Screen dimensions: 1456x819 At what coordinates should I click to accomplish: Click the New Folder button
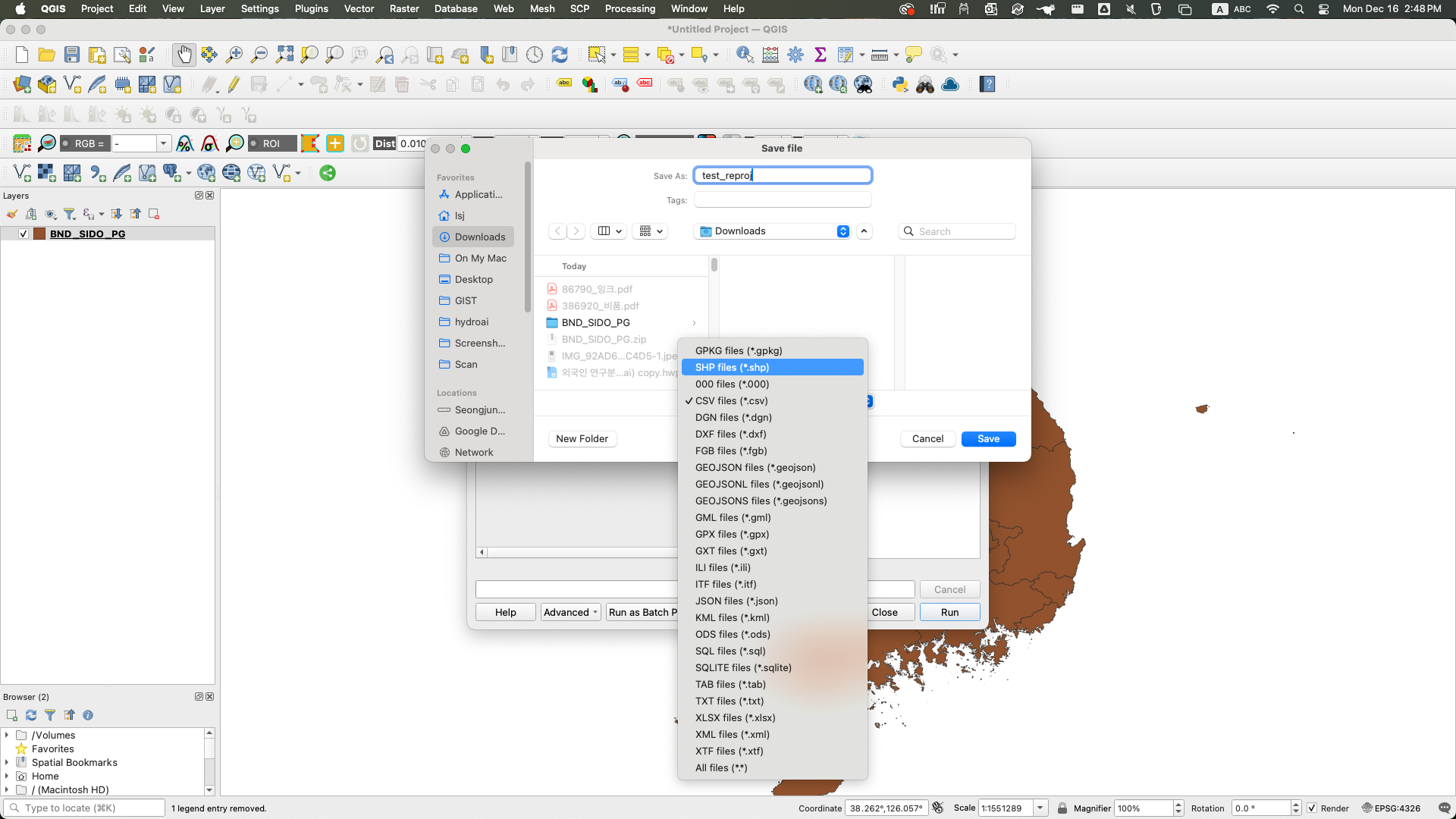pyautogui.click(x=582, y=438)
